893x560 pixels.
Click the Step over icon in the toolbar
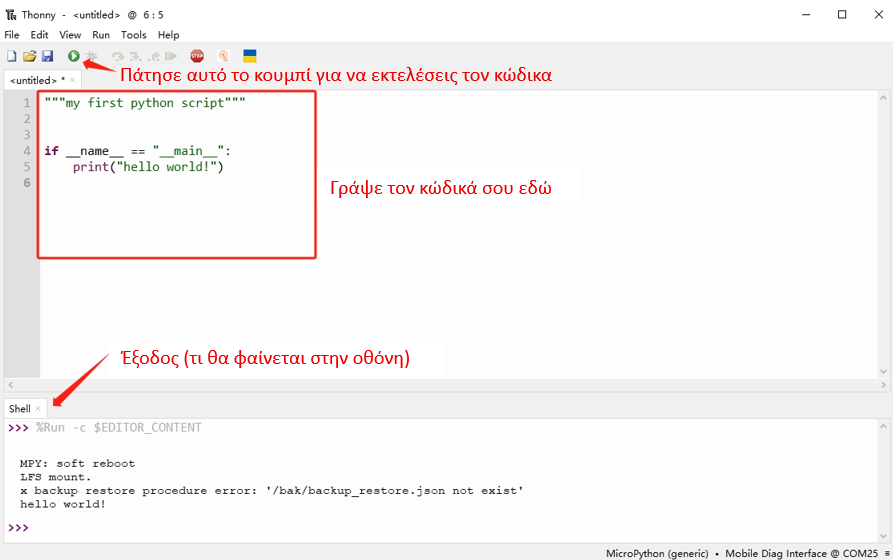point(118,56)
